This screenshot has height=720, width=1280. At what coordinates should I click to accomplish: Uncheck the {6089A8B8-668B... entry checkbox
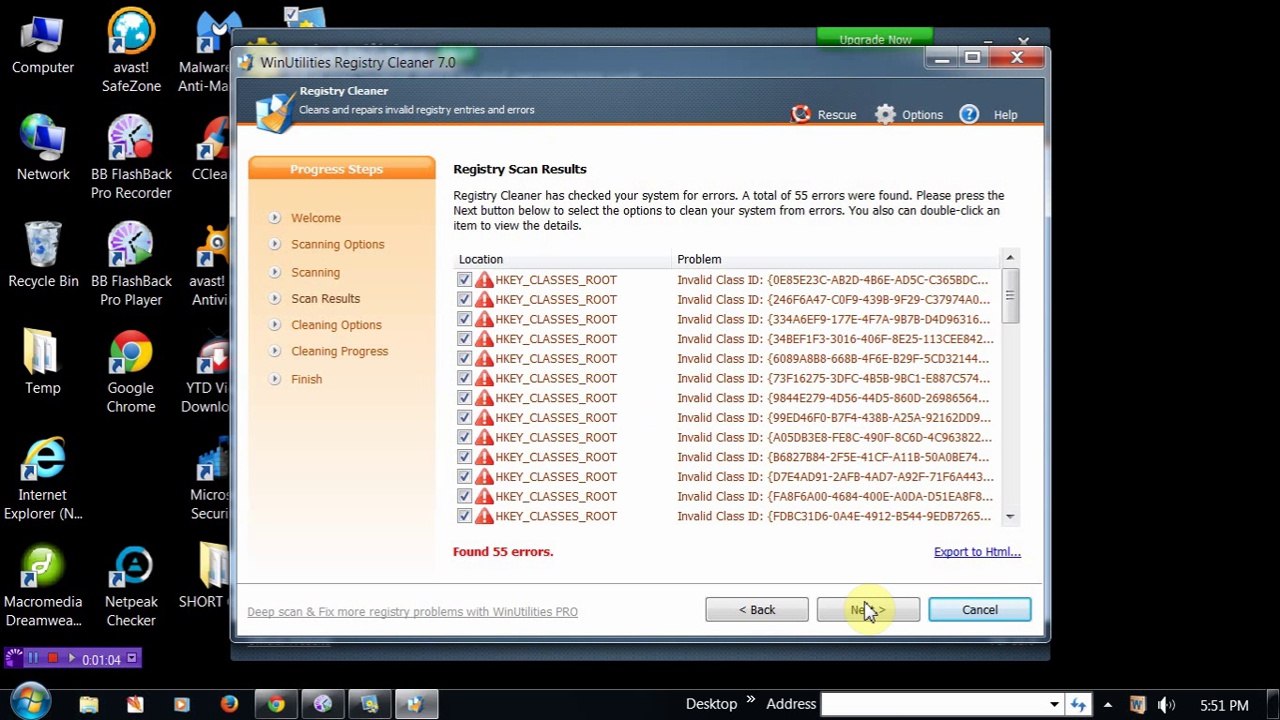tap(464, 358)
